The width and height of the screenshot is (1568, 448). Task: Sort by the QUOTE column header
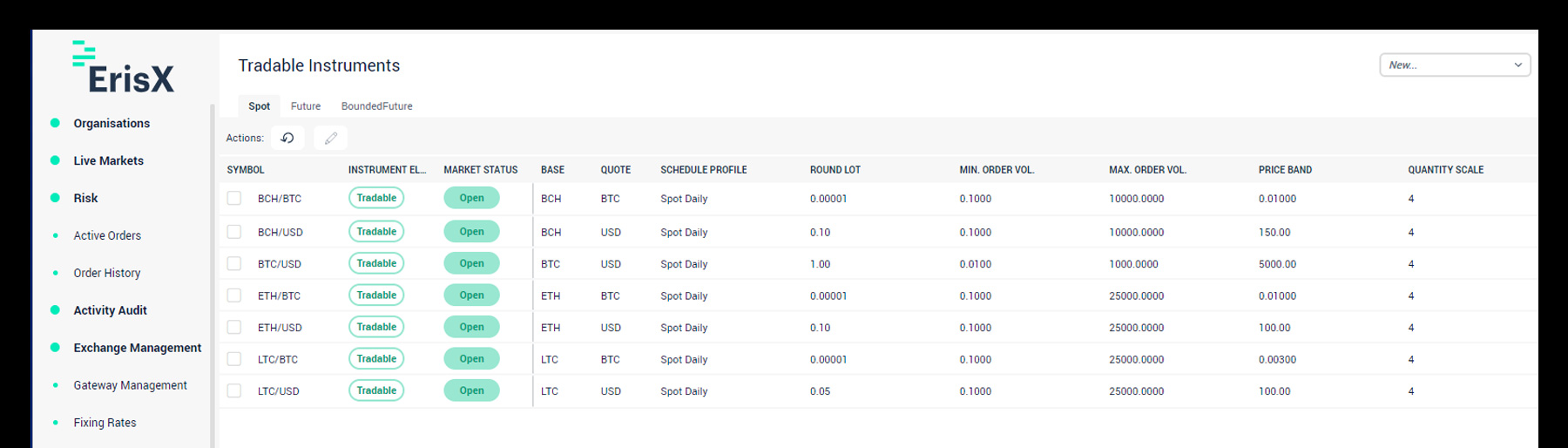click(x=615, y=170)
